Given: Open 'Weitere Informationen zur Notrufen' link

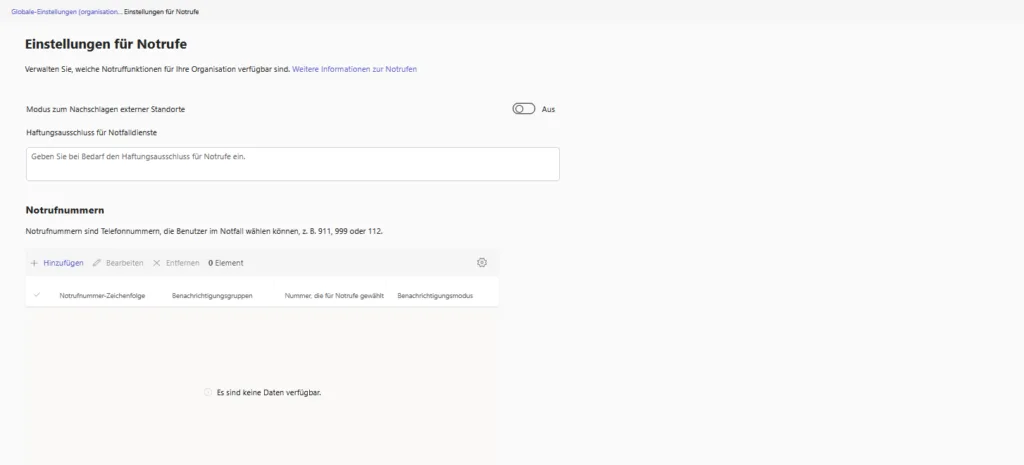Looking at the screenshot, I should click(355, 69).
